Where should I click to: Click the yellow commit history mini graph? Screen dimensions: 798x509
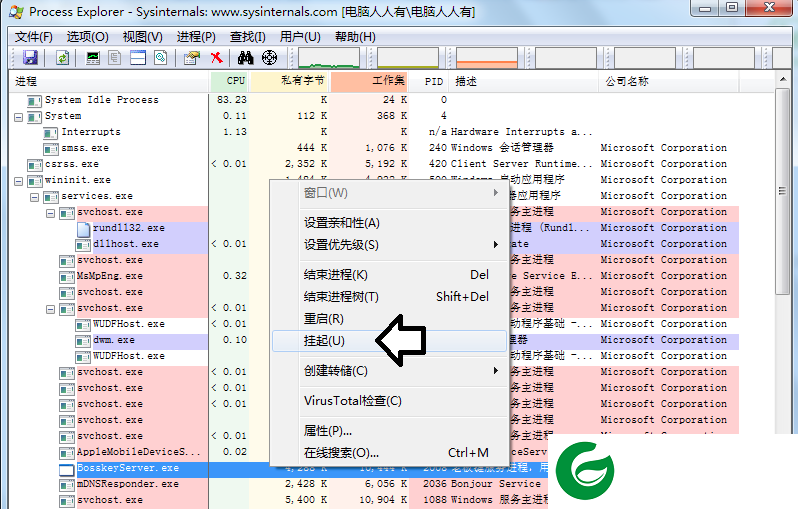(x=408, y=58)
